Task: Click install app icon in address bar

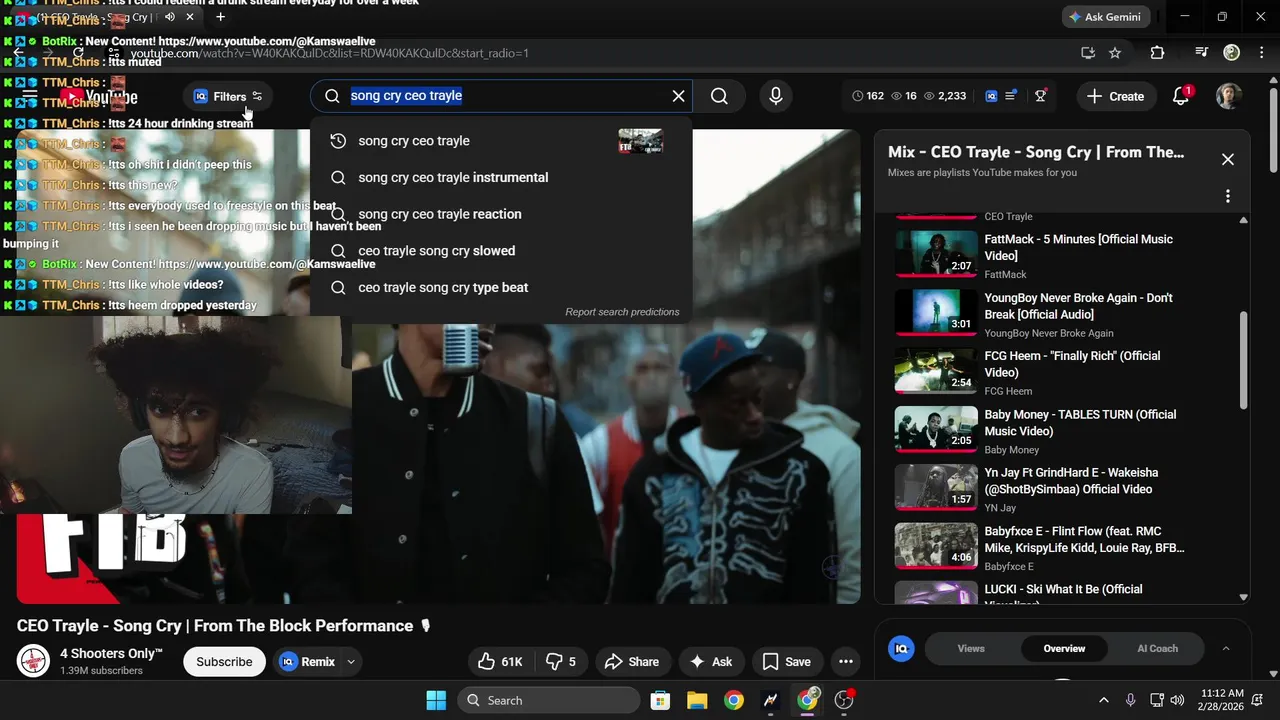Action: (x=1088, y=53)
